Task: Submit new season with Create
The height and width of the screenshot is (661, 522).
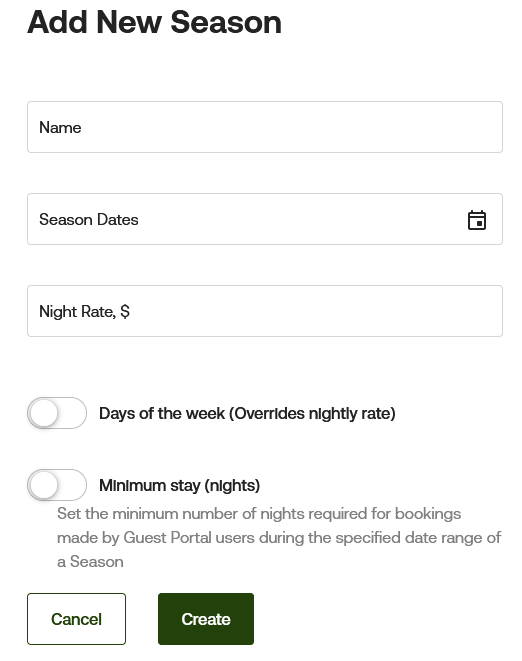Action: [206, 619]
